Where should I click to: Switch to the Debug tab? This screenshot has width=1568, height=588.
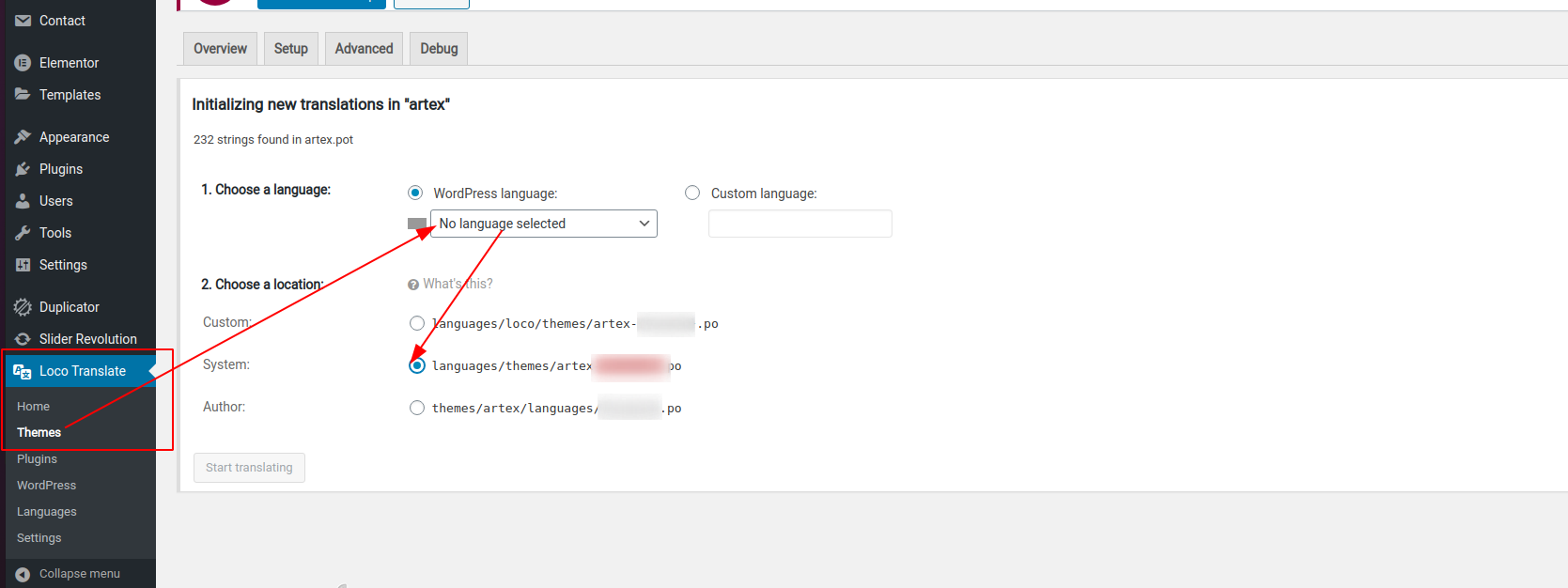point(439,49)
